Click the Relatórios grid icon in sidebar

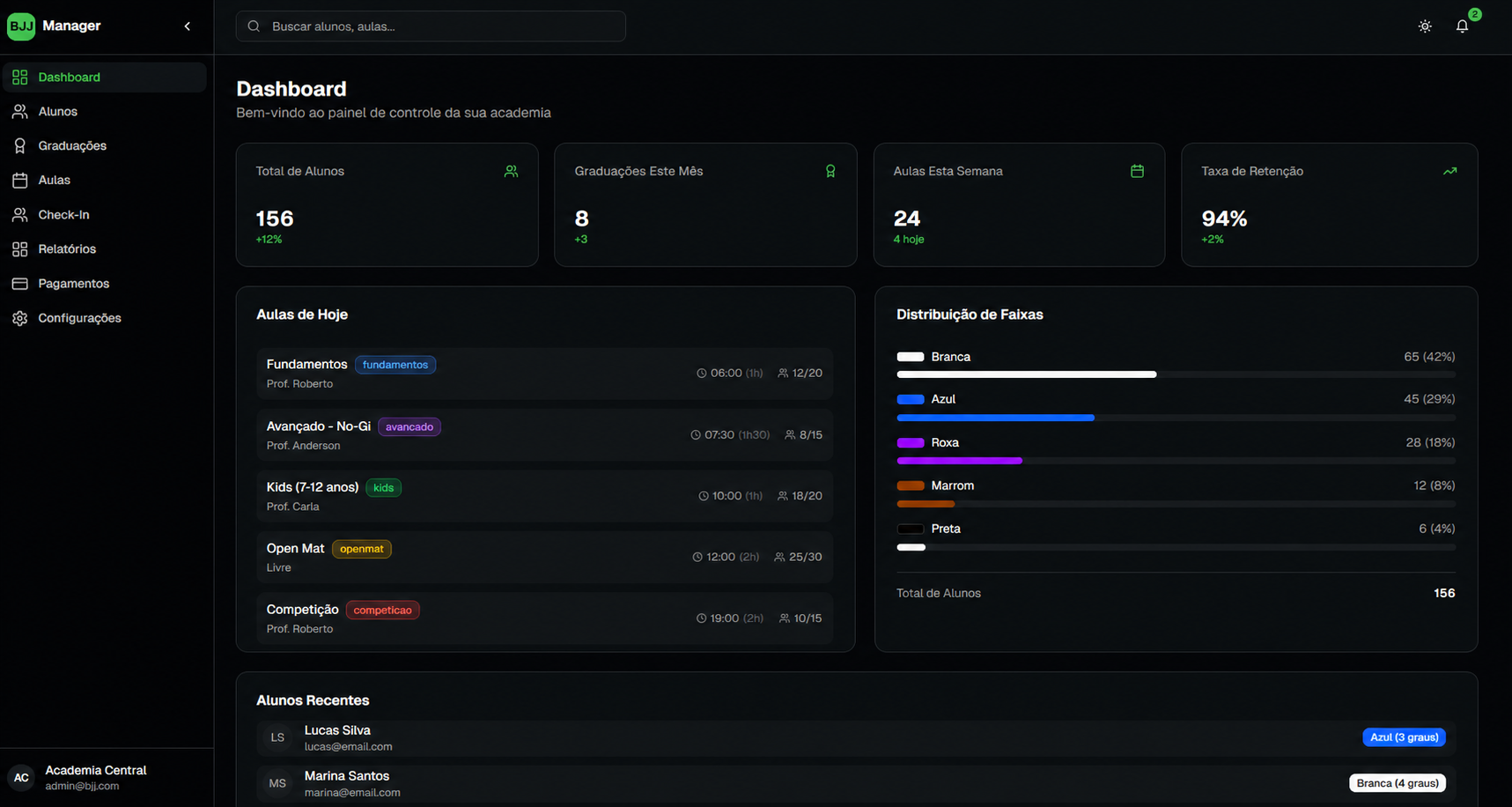click(20, 249)
